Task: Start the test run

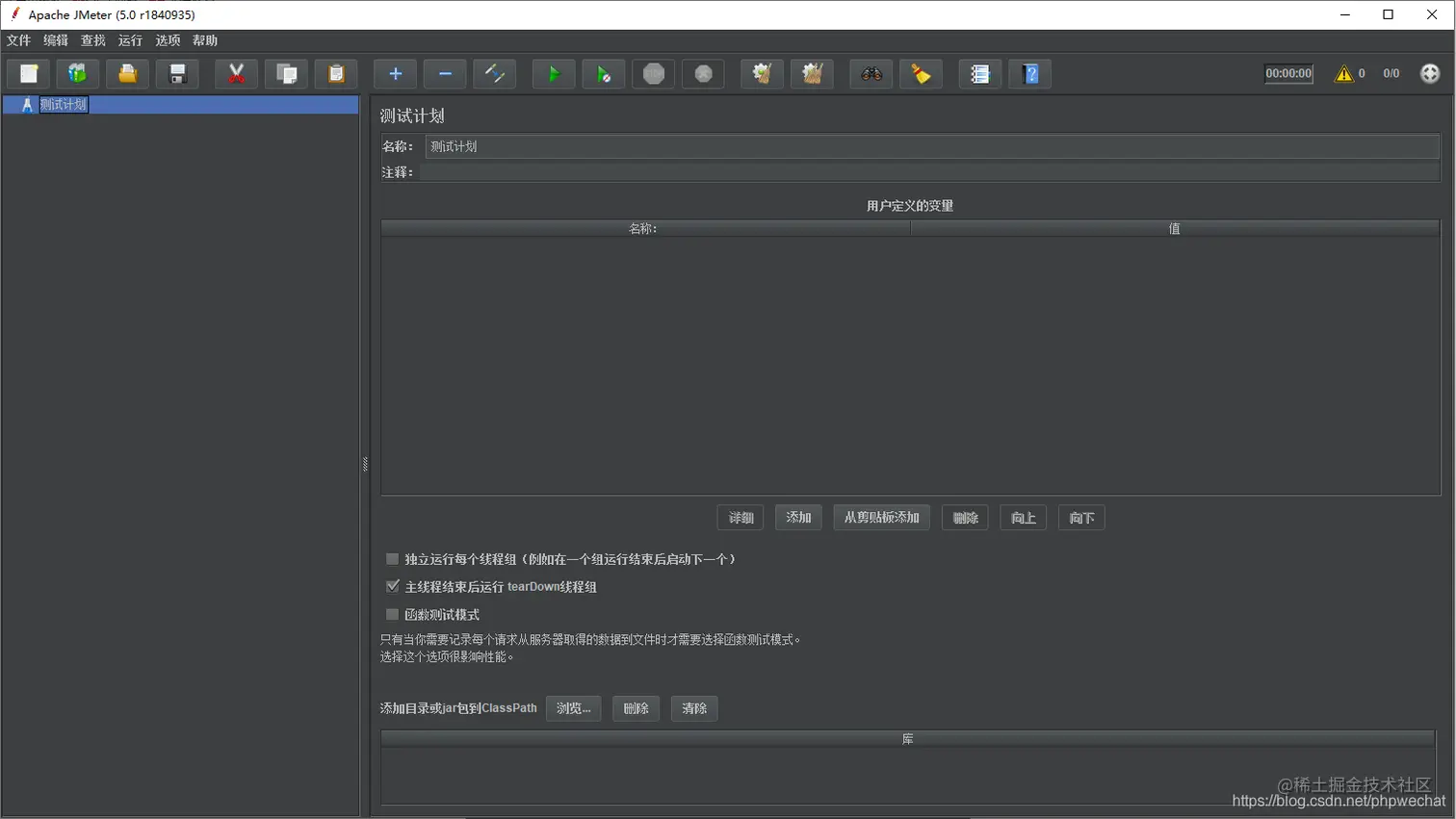Action: click(553, 73)
